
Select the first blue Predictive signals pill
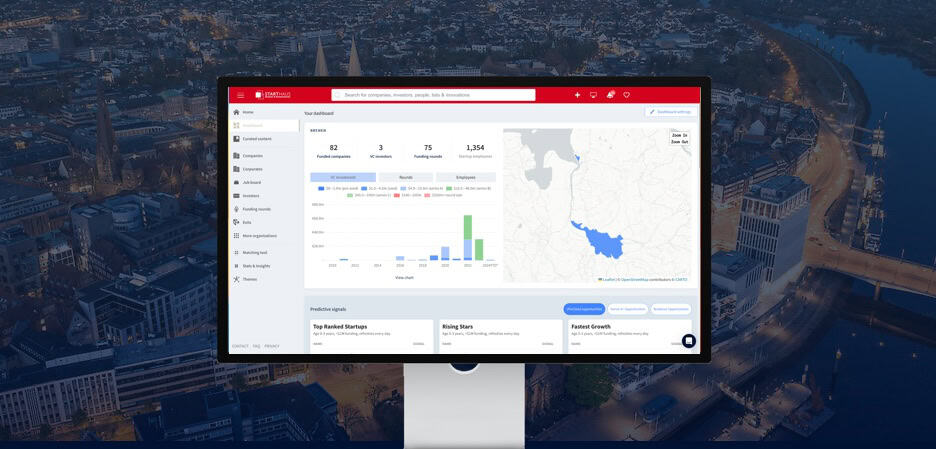coord(584,309)
